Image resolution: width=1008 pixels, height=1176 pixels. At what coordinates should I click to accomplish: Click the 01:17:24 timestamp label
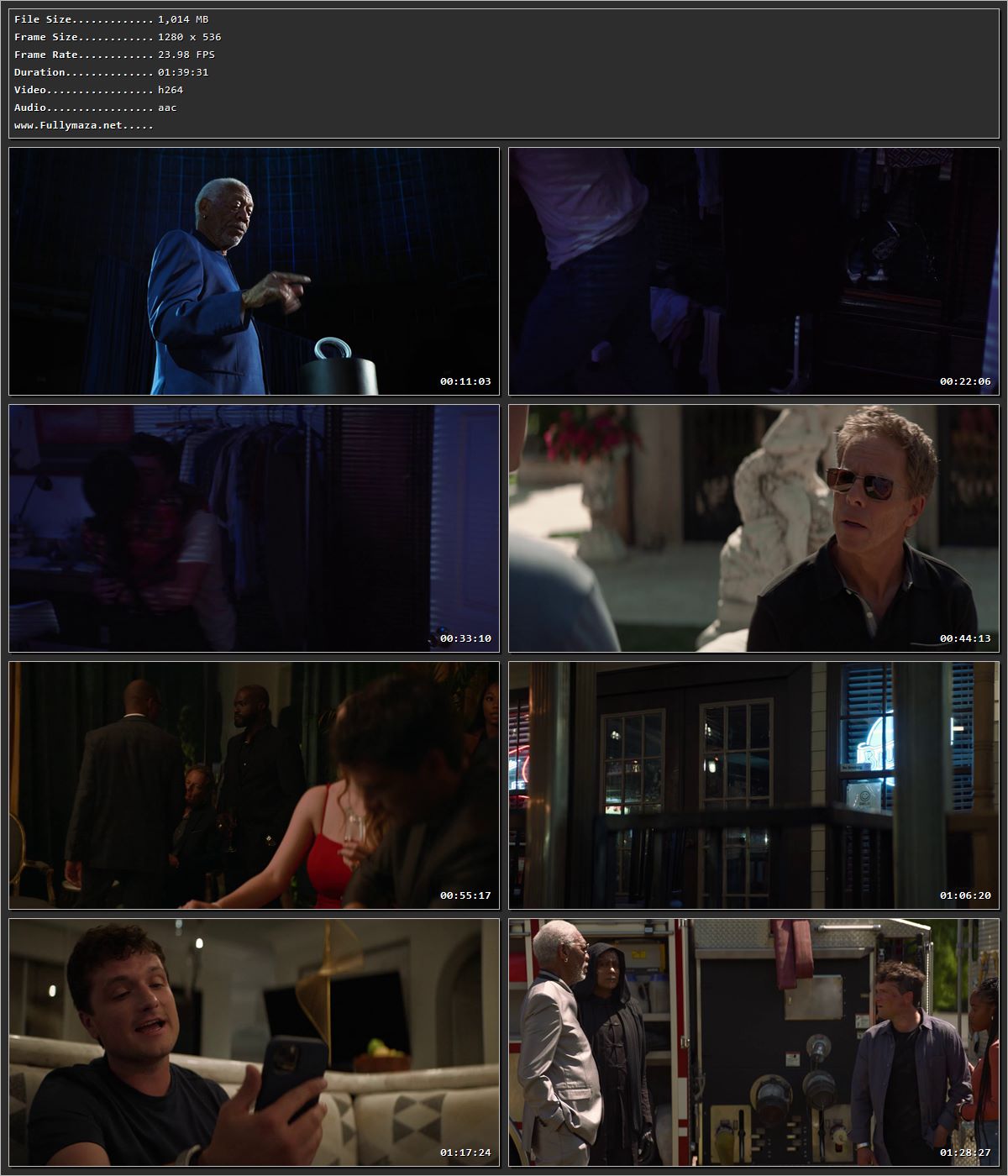click(x=465, y=1152)
